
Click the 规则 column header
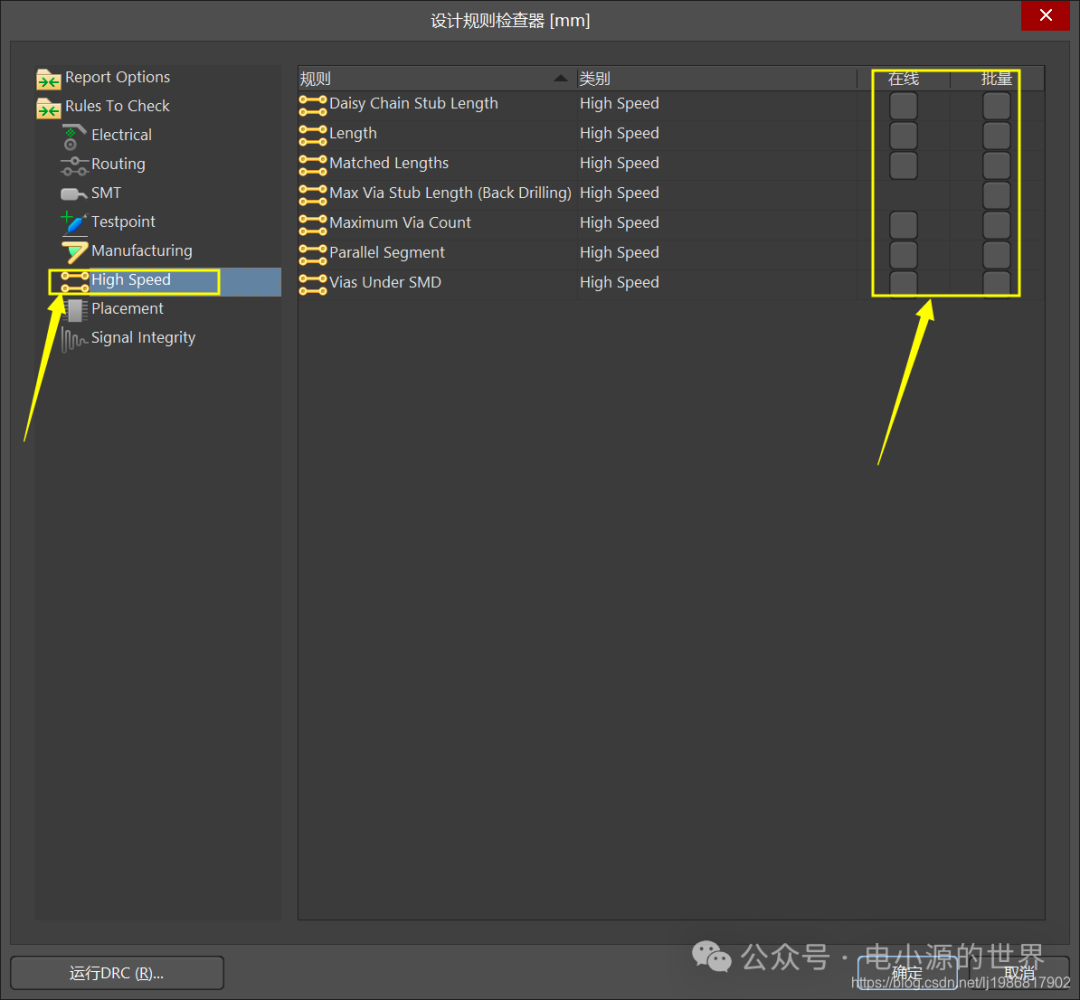[x=437, y=79]
